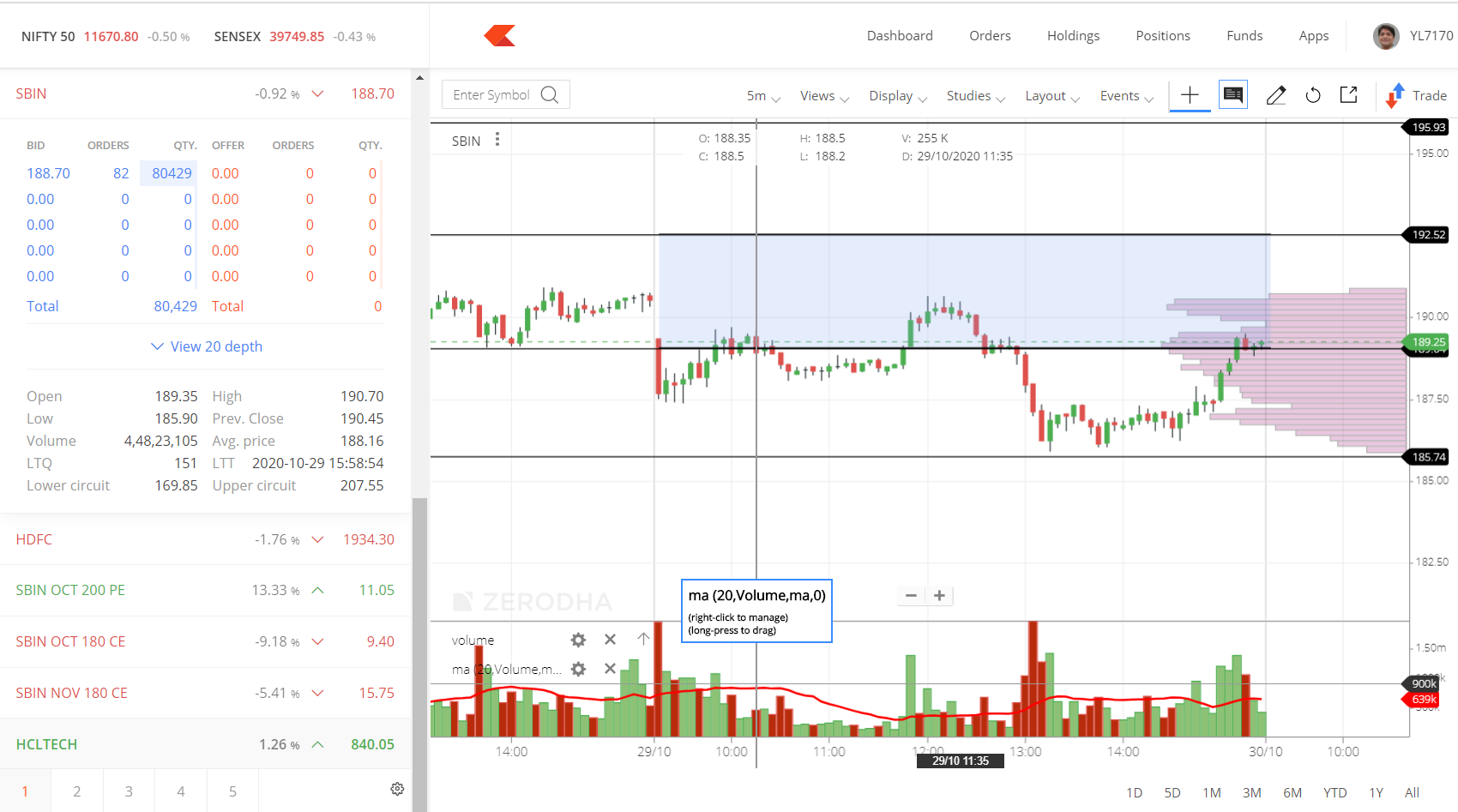Zoom in chart with plus button
1458x812 pixels.
point(939,595)
